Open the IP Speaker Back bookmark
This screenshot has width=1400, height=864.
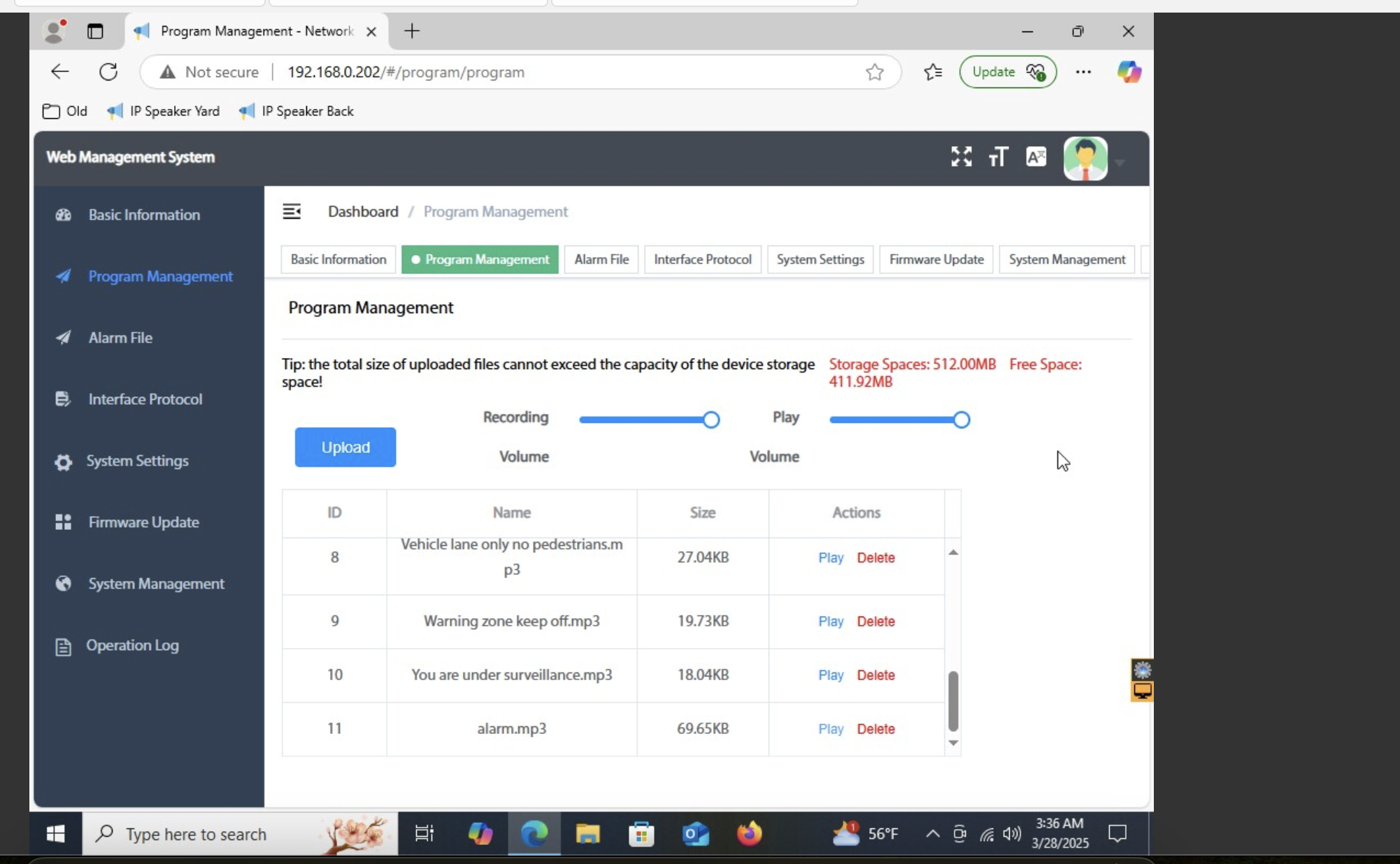pyautogui.click(x=297, y=111)
